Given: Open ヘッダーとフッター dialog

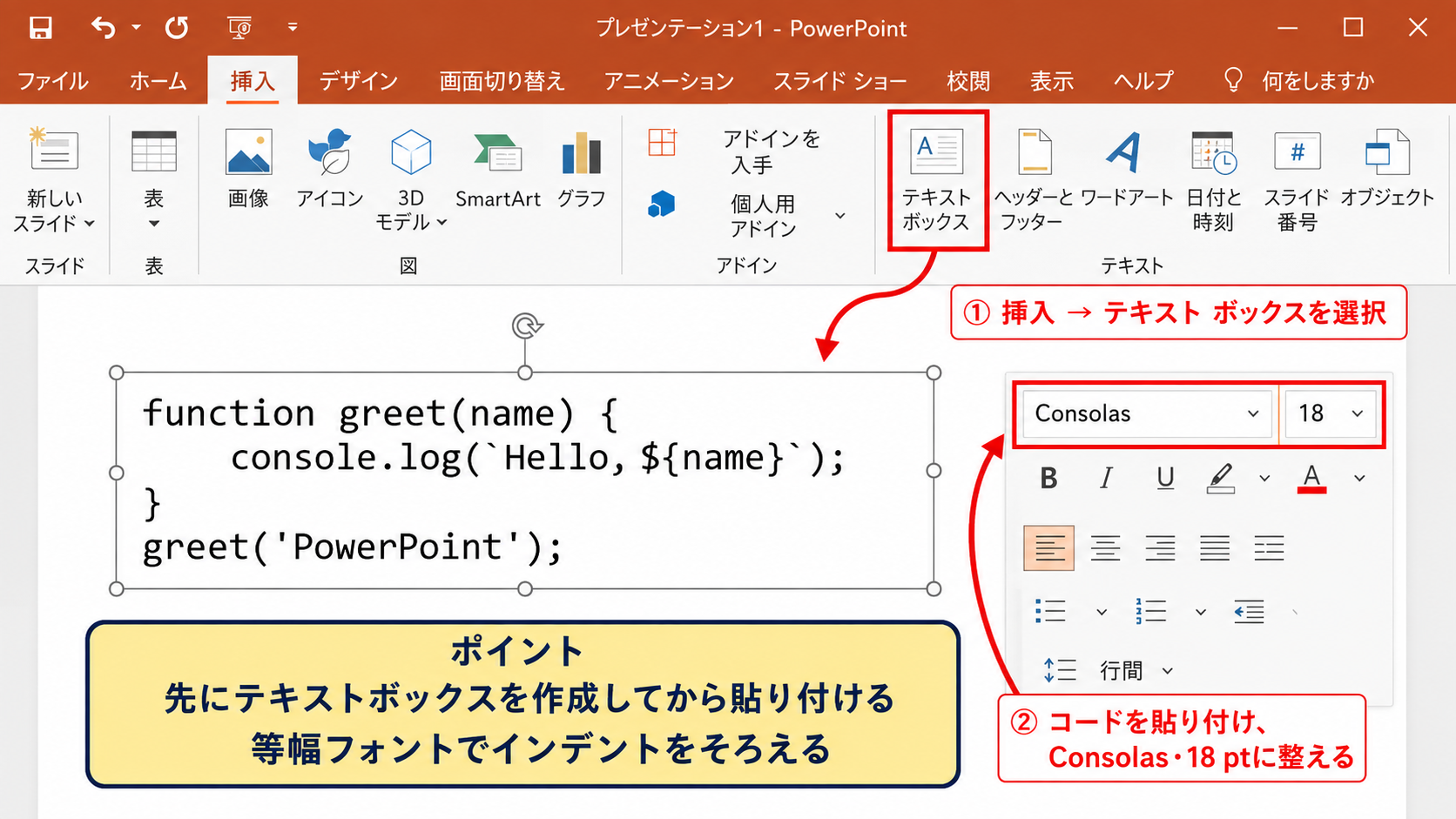Looking at the screenshot, I should point(1033,180).
